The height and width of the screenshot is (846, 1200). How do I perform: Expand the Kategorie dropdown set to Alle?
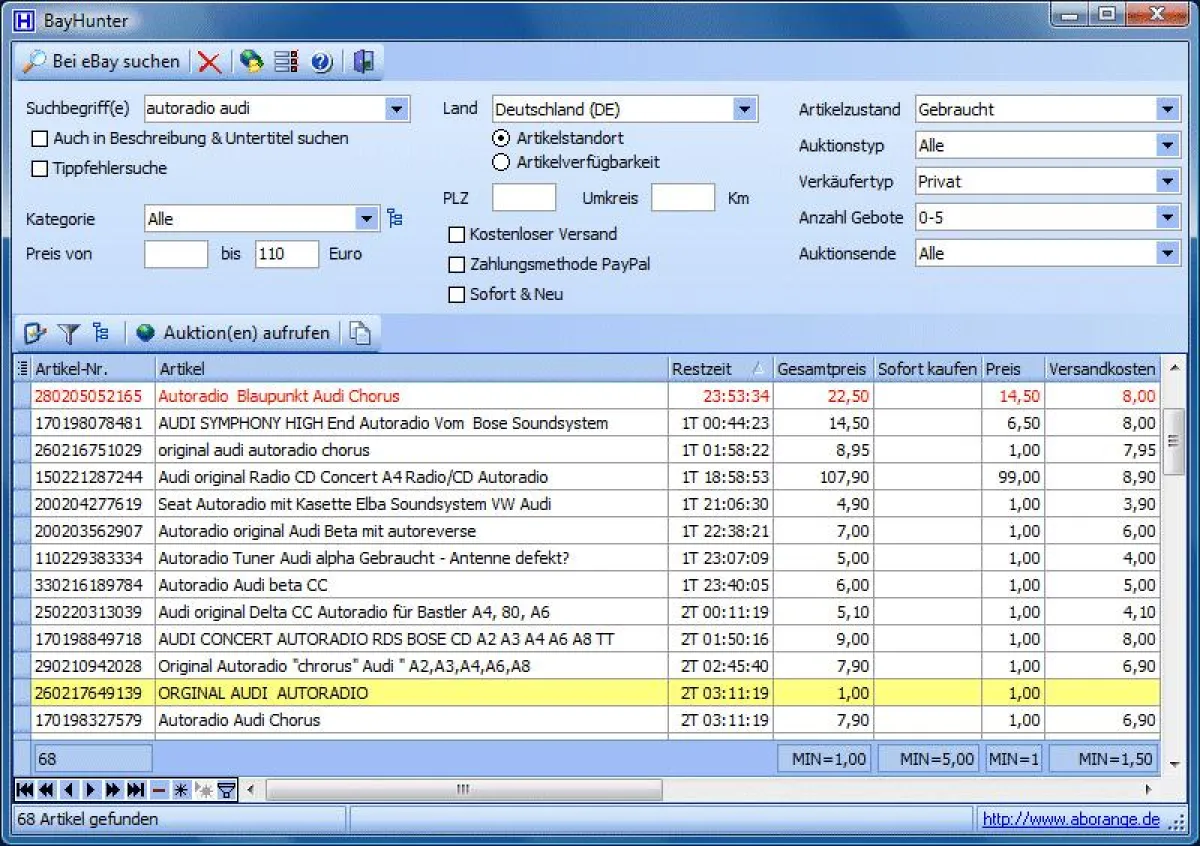coord(367,218)
